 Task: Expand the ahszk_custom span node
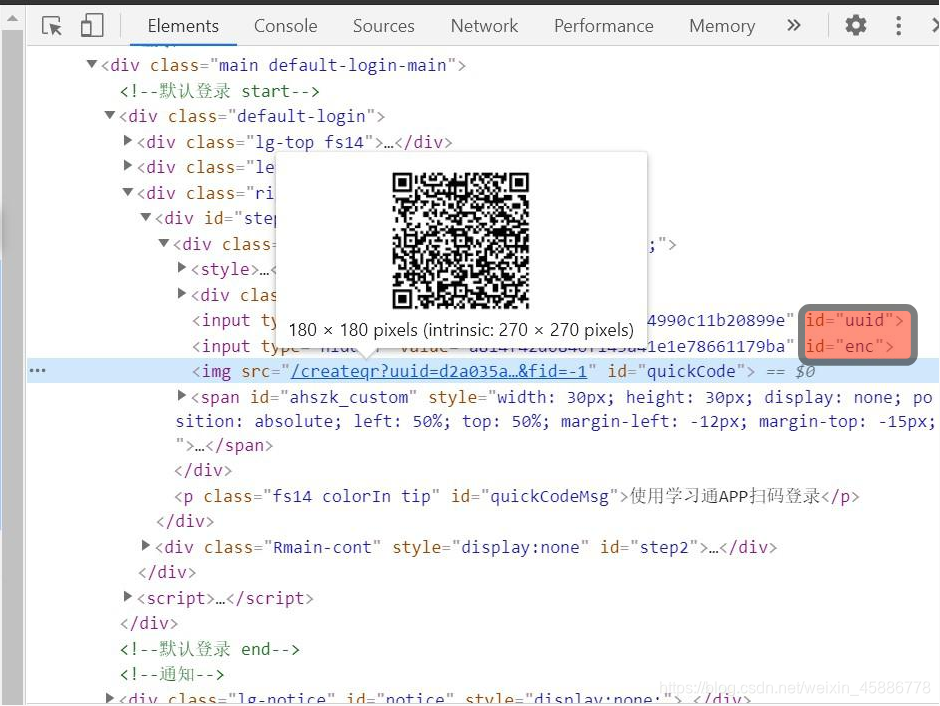(182, 396)
